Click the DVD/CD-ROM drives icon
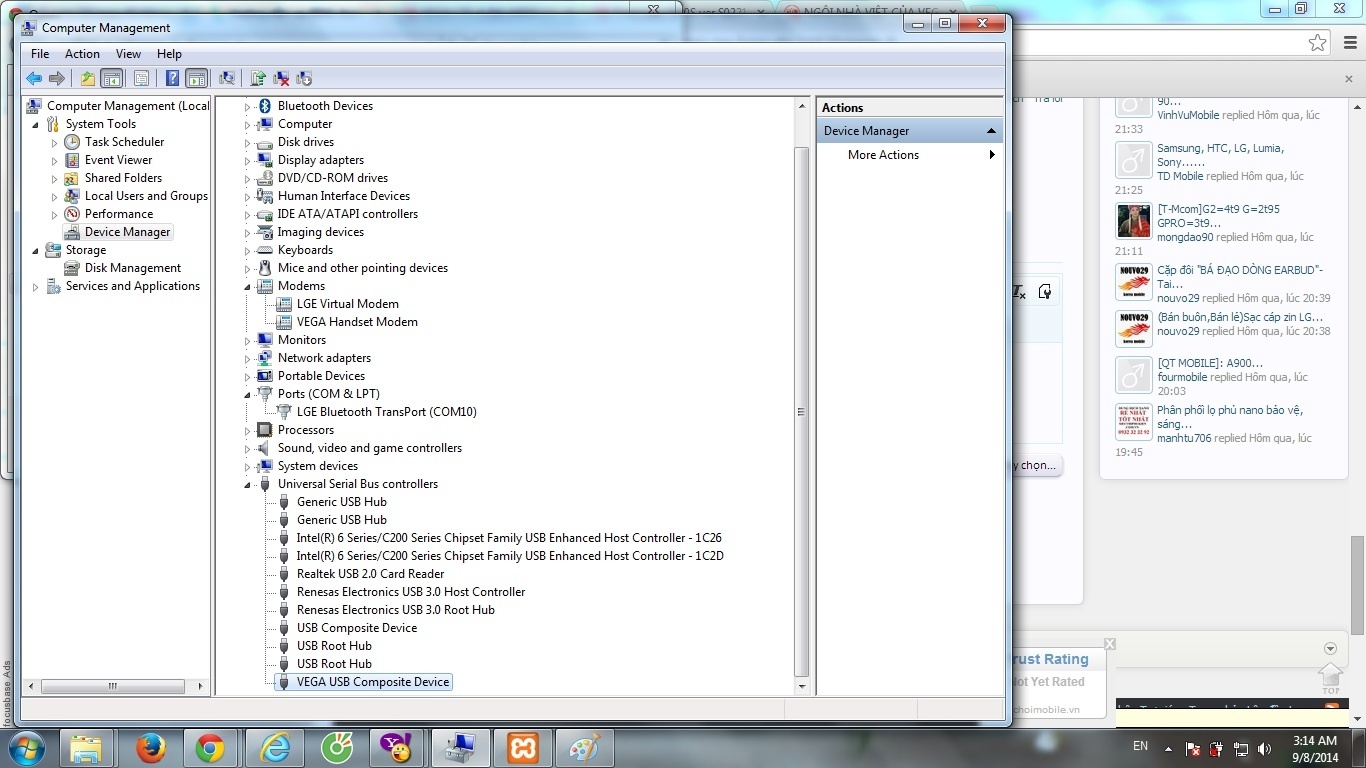 (265, 178)
